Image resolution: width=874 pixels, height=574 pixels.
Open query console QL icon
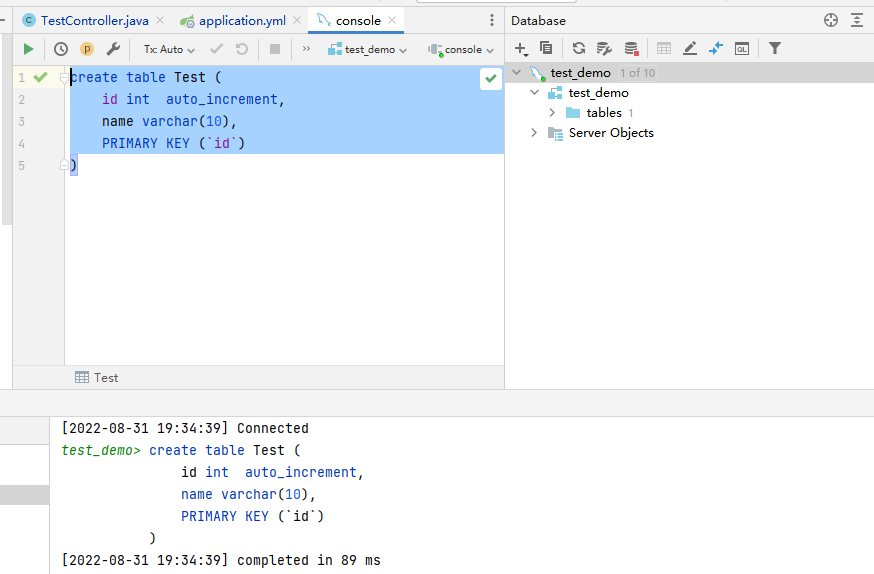[742, 48]
